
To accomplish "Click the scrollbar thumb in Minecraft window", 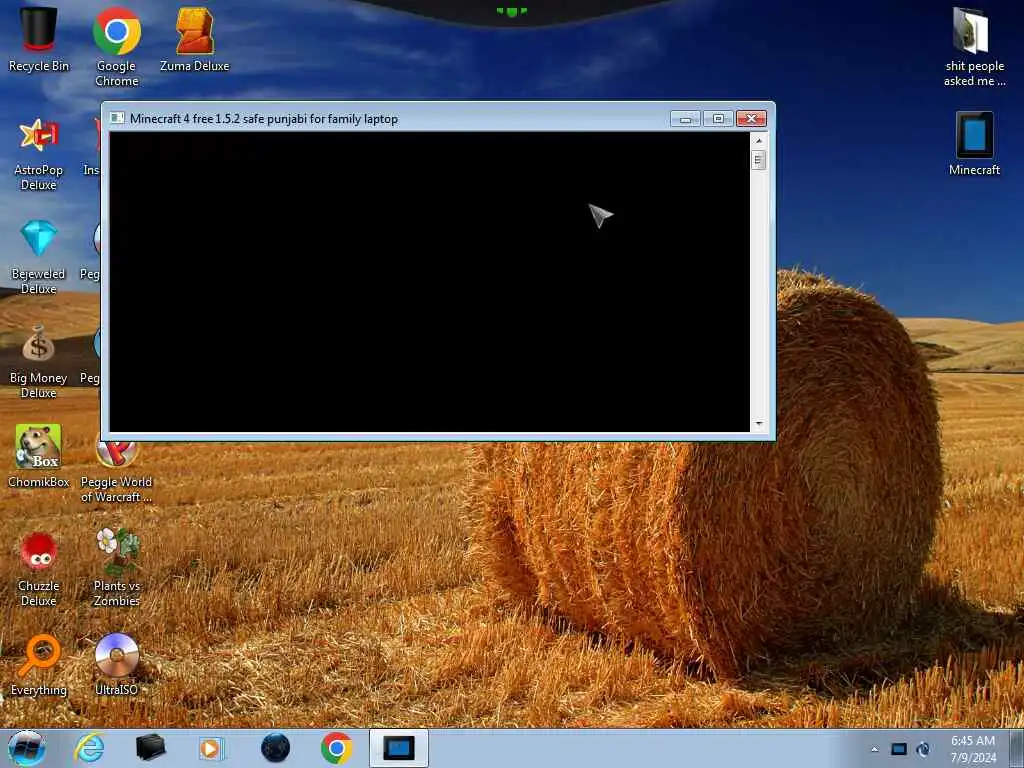I will pyautogui.click(x=758, y=160).
